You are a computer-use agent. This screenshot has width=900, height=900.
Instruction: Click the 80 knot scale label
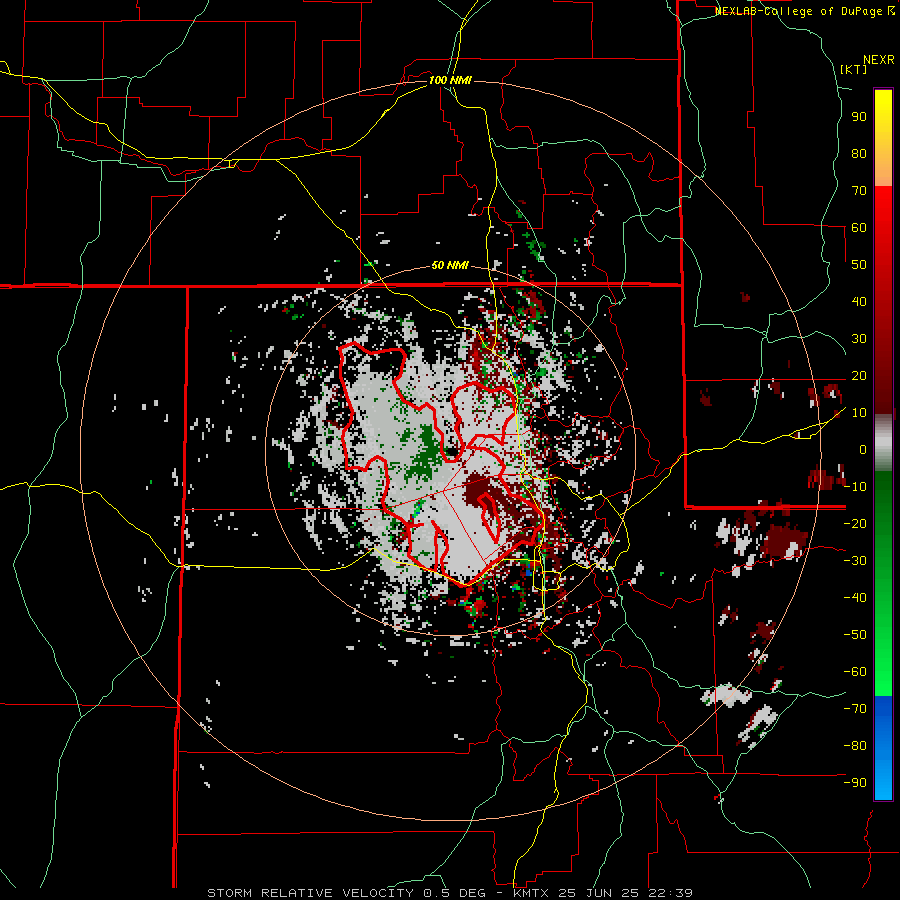pyautogui.click(x=859, y=153)
